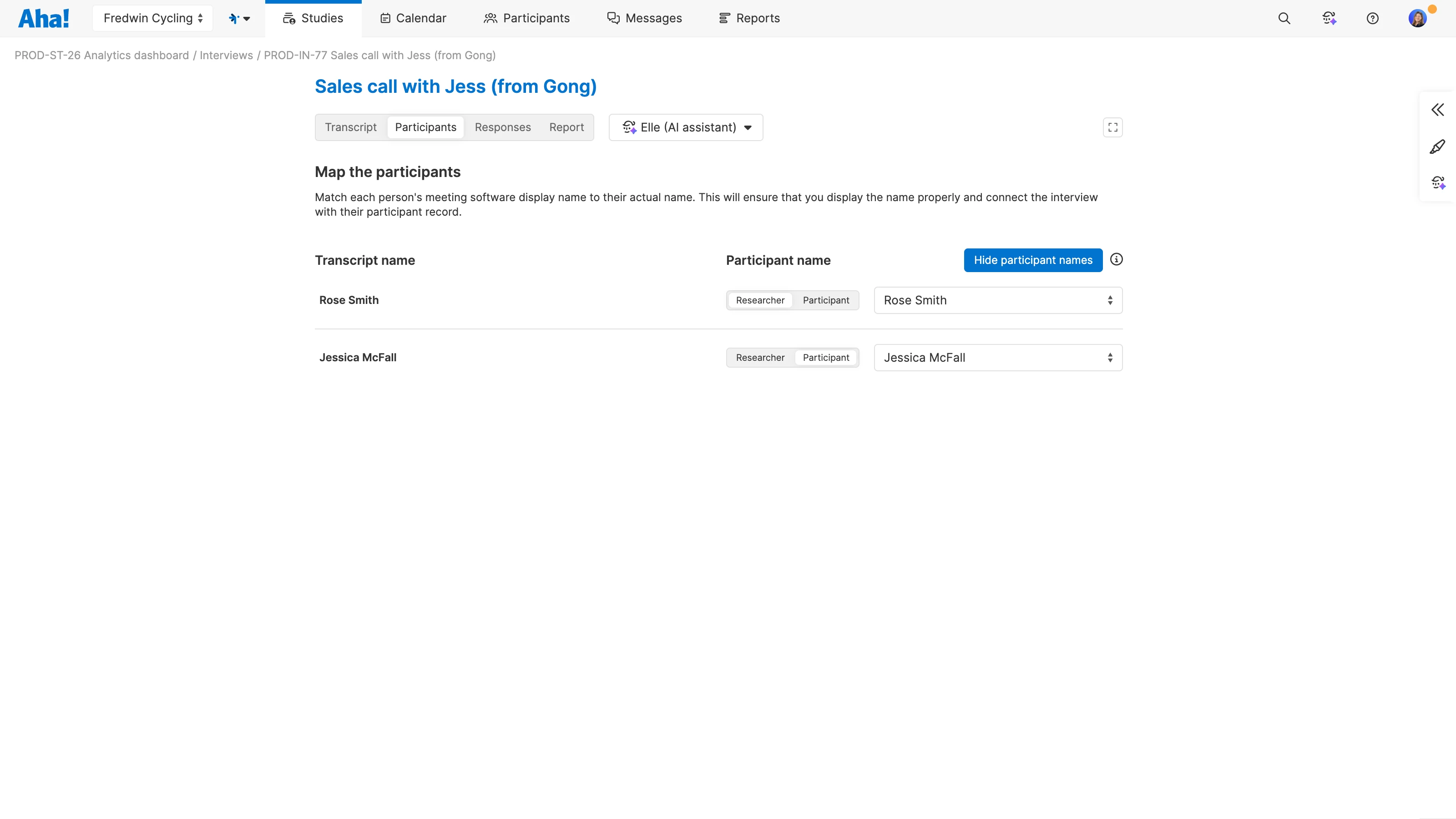This screenshot has width=1456, height=819.
Task: Select Researcher role for Rose Smith
Action: (x=760, y=300)
